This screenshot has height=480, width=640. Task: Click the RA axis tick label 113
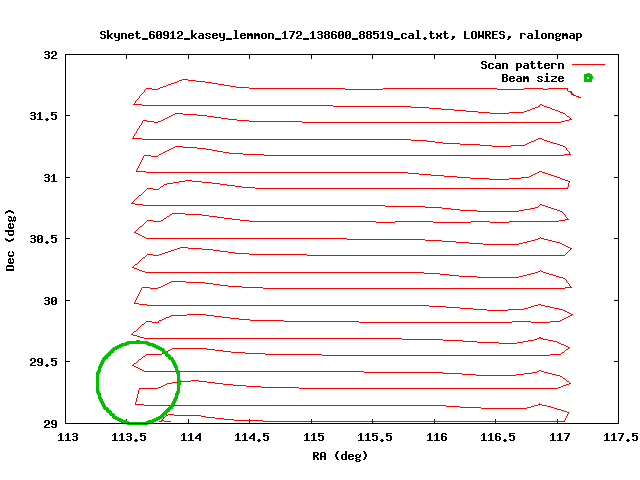pyautogui.click(x=68, y=437)
